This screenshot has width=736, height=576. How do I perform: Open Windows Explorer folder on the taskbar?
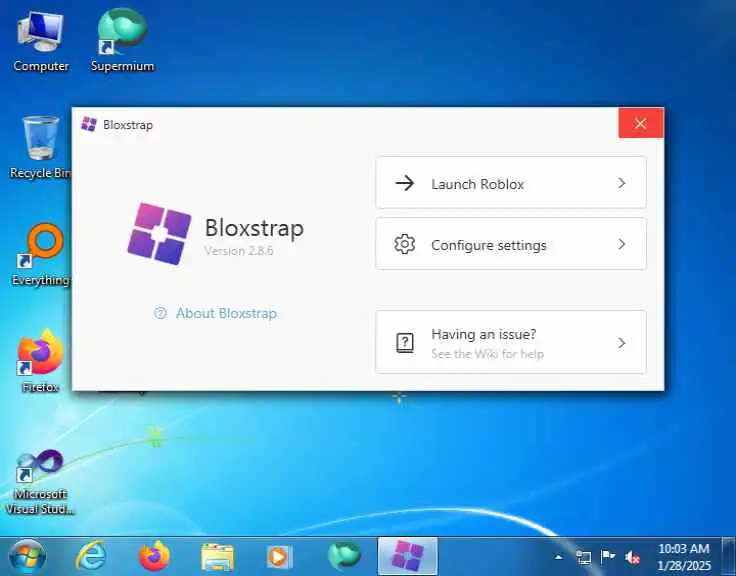click(217, 557)
